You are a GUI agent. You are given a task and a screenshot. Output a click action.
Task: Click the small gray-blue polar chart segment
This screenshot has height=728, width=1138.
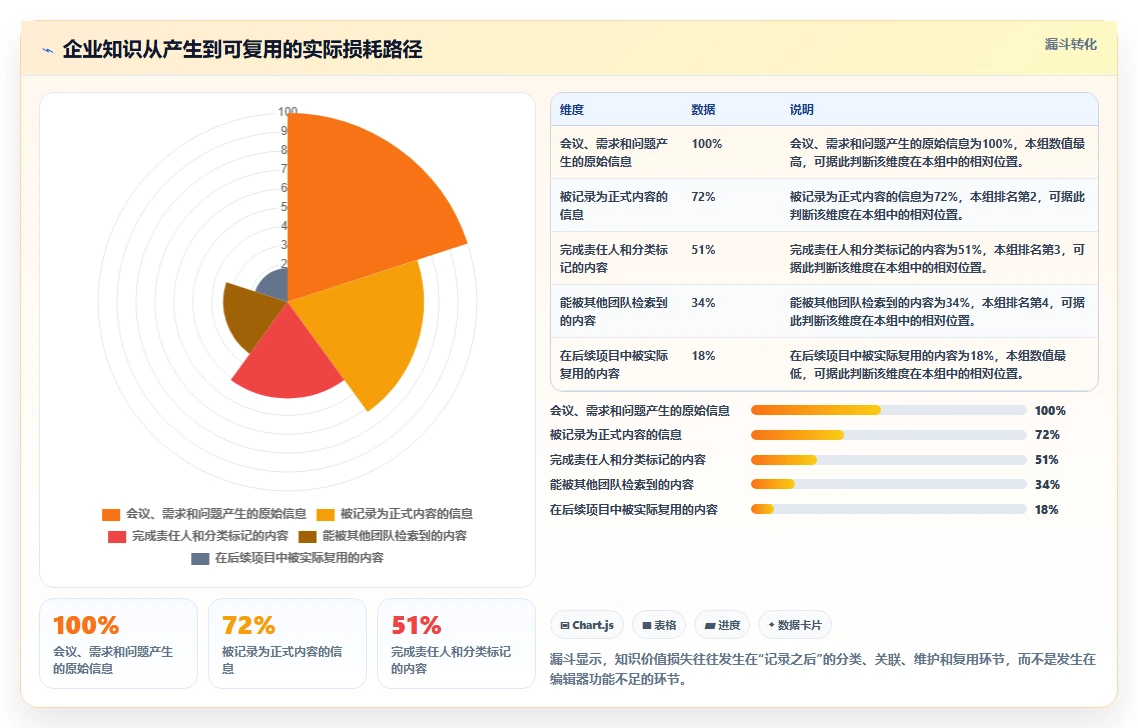(276, 287)
